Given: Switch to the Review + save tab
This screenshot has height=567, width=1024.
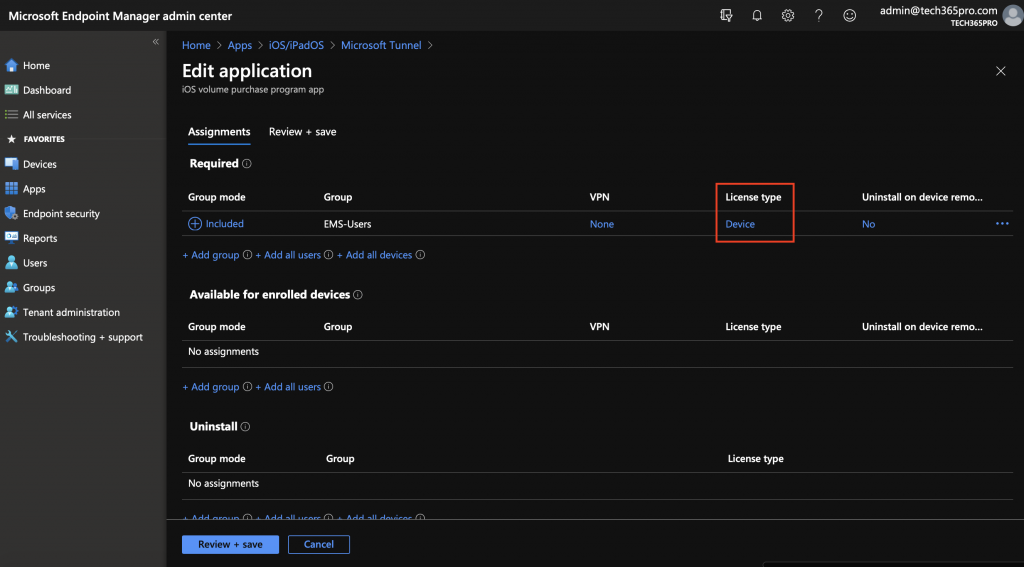Looking at the screenshot, I should (302, 132).
